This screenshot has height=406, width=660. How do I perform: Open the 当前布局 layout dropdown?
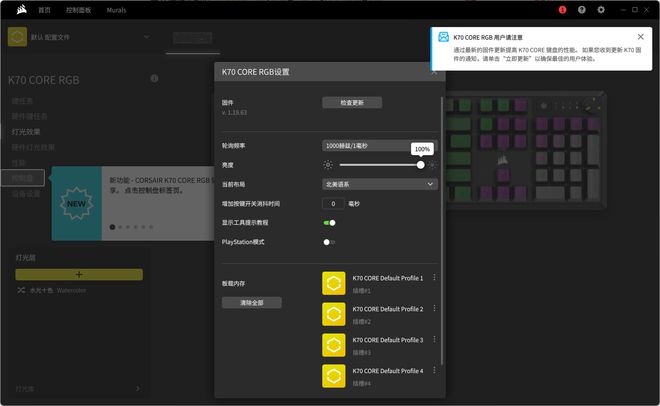(380, 184)
